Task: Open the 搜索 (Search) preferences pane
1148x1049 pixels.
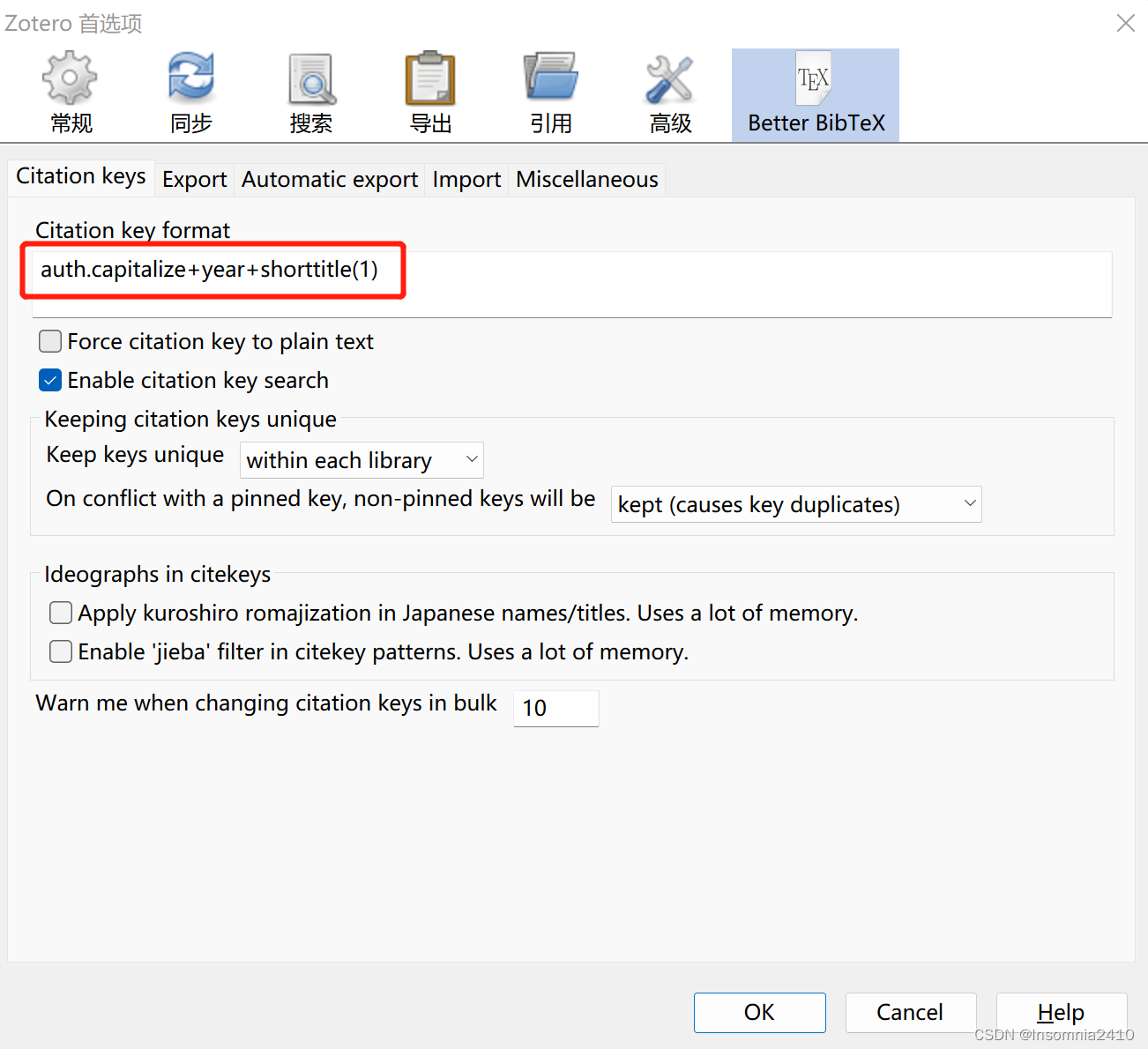Action: pos(311,94)
